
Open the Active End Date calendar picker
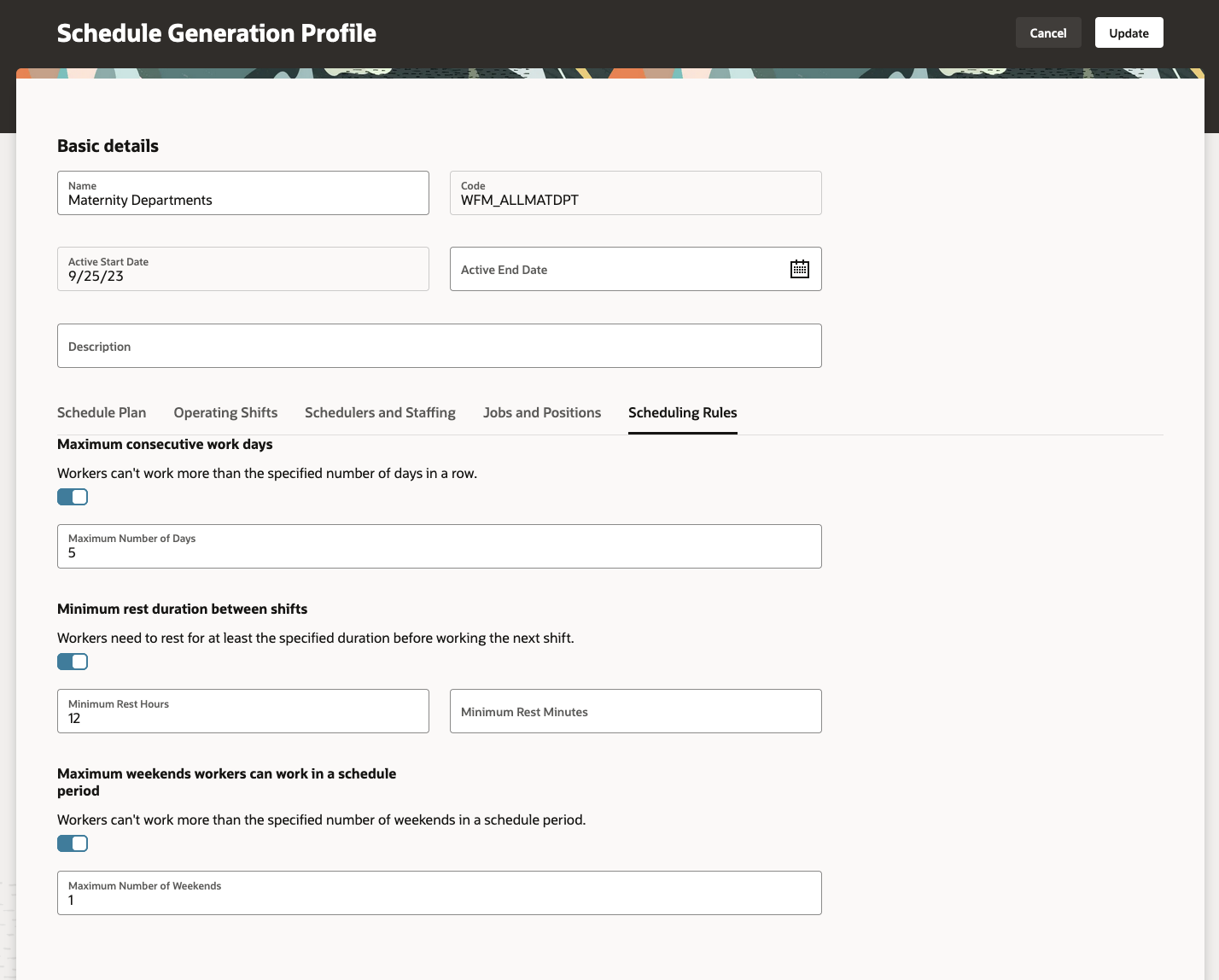(x=799, y=269)
